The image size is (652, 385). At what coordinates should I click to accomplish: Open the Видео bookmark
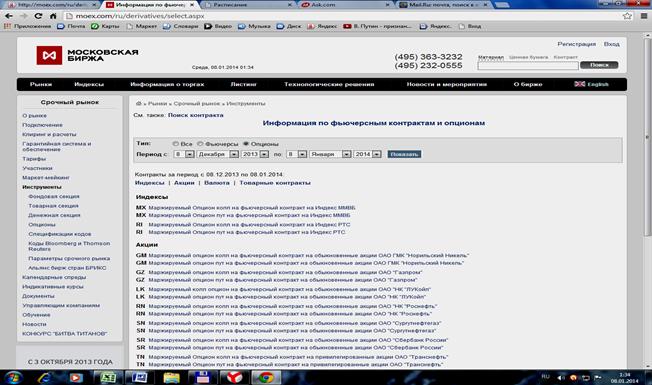point(218,26)
